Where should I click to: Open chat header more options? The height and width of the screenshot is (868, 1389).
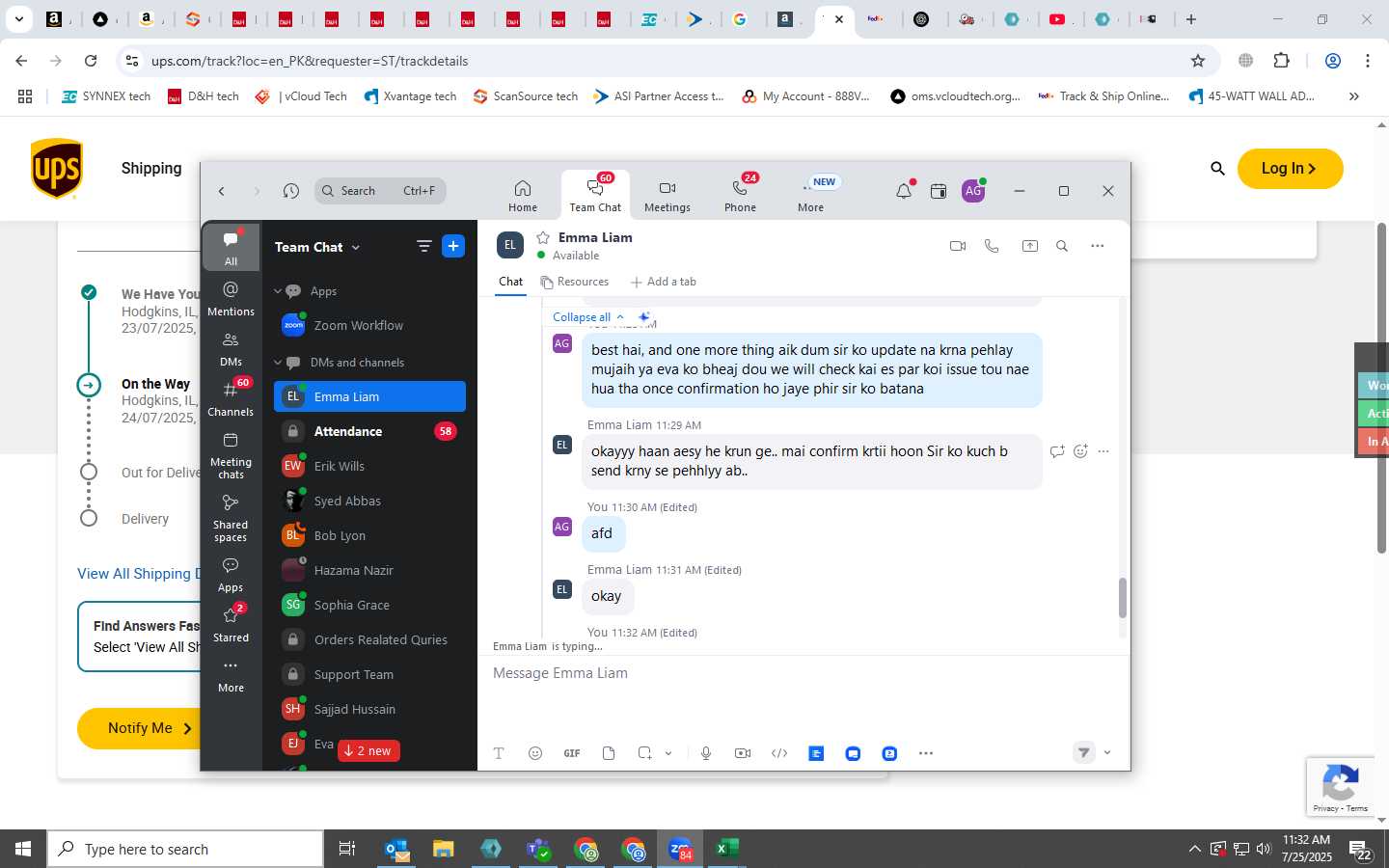click(1098, 246)
